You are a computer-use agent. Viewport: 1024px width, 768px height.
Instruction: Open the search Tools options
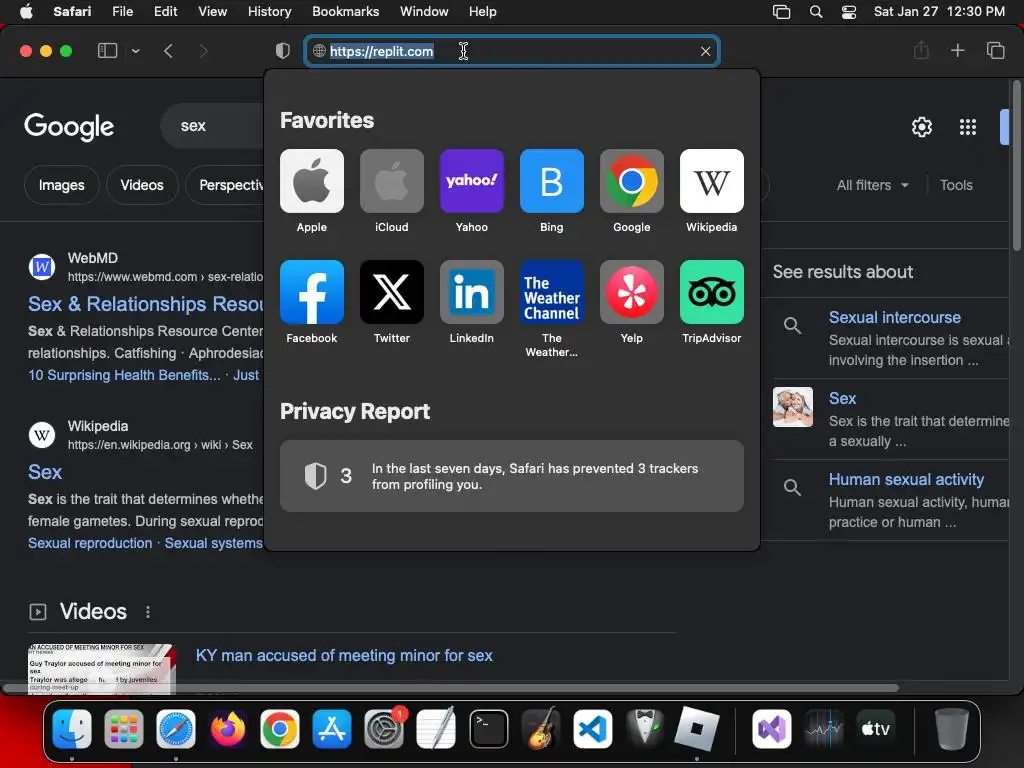pyautogui.click(x=956, y=185)
